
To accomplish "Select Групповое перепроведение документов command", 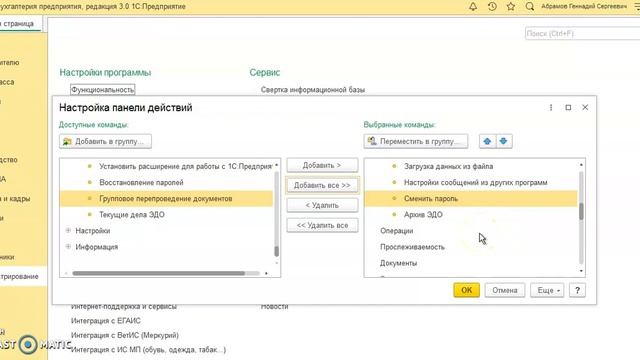I will click(x=166, y=199).
